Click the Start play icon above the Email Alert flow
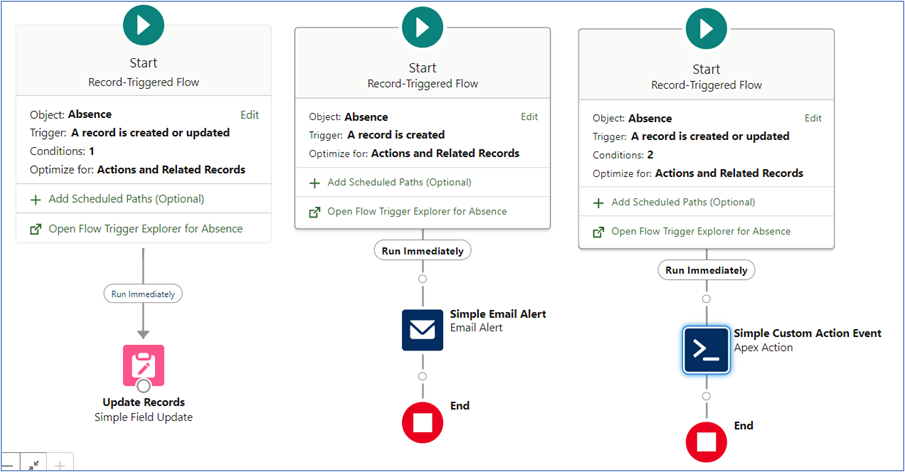This screenshot has width=905, height=472. (x=422, y=27)
